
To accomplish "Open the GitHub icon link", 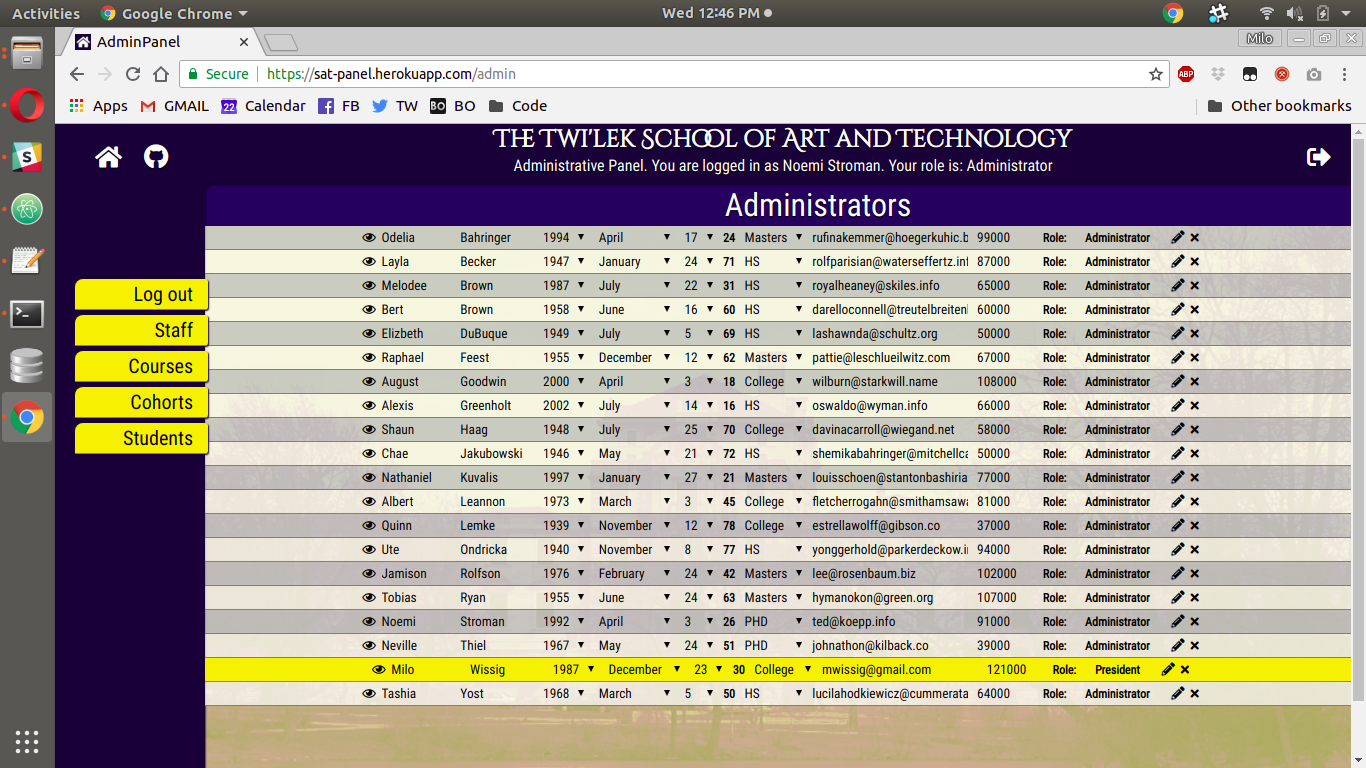I will tap(156, 157).
